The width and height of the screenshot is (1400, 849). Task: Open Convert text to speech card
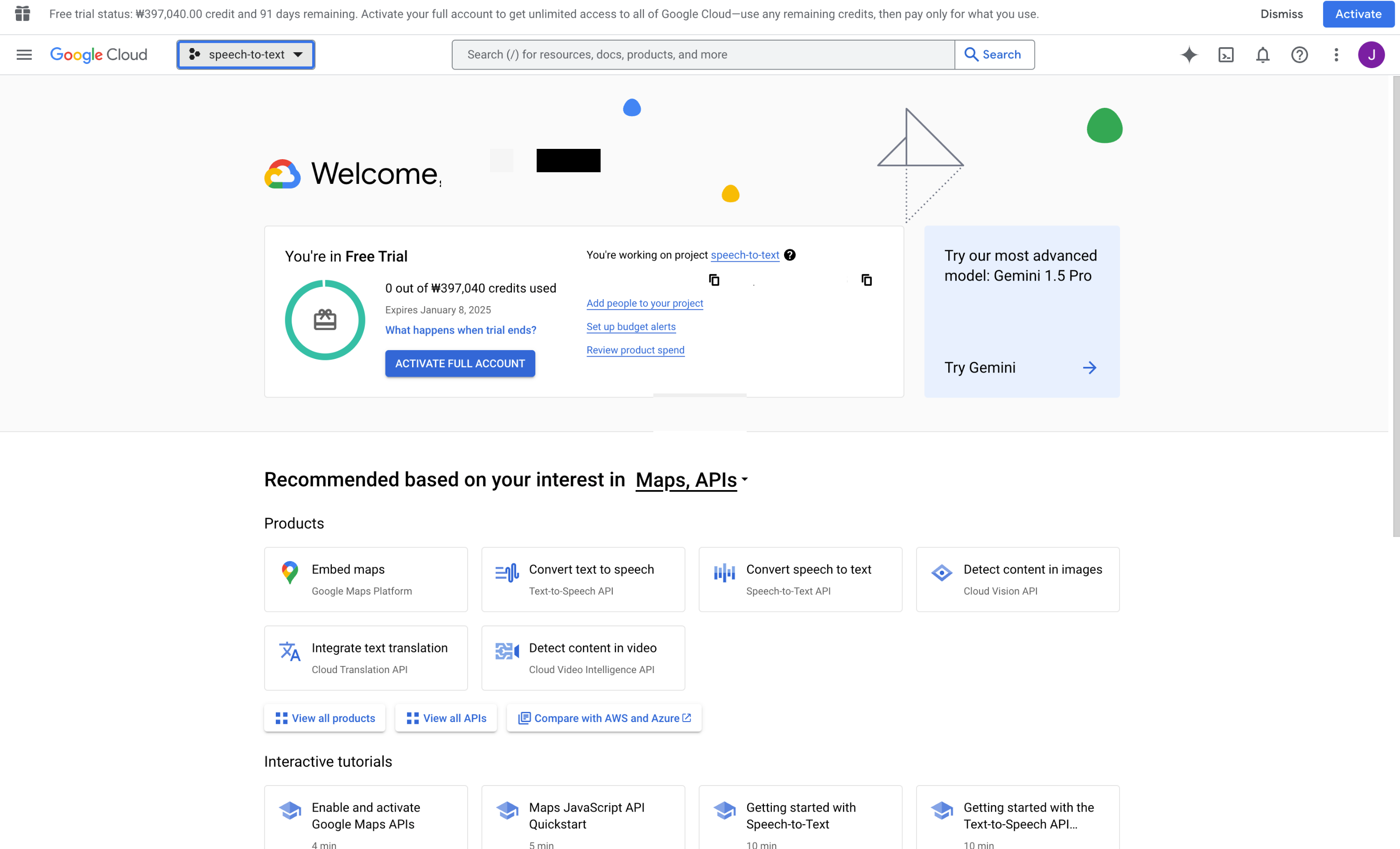click(583, 580)
